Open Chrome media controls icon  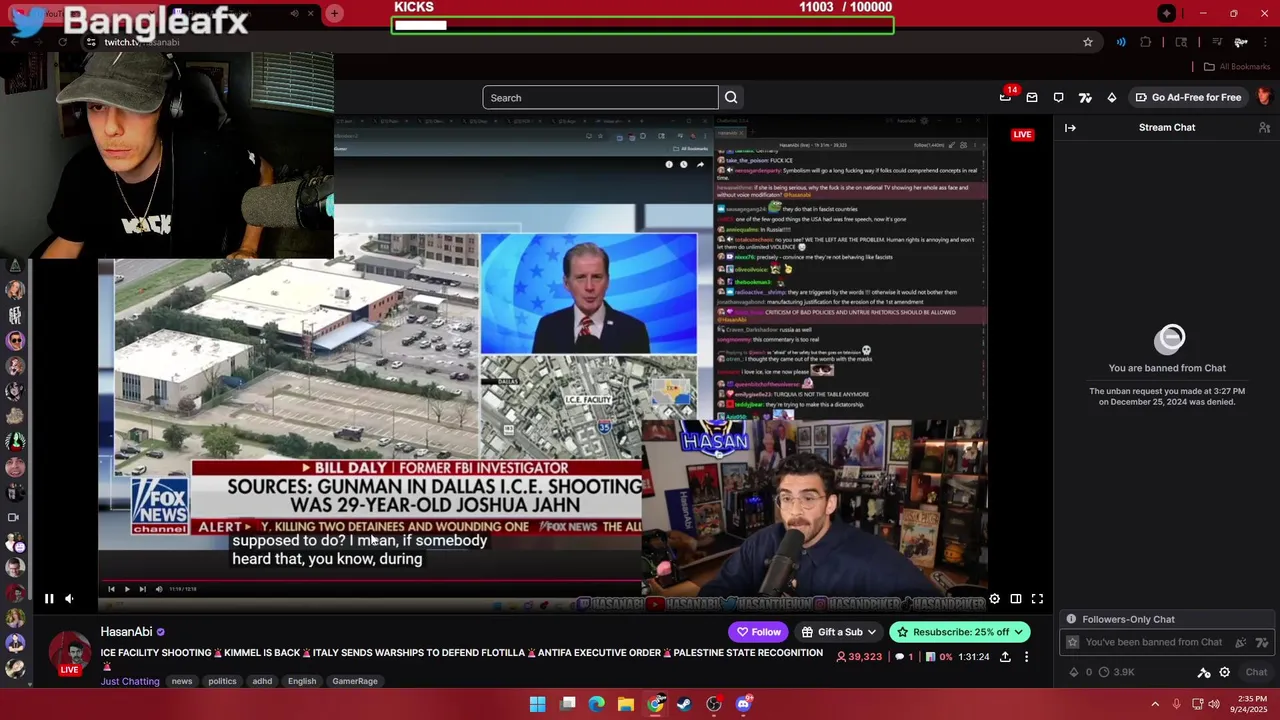[x=1217, y=42]
